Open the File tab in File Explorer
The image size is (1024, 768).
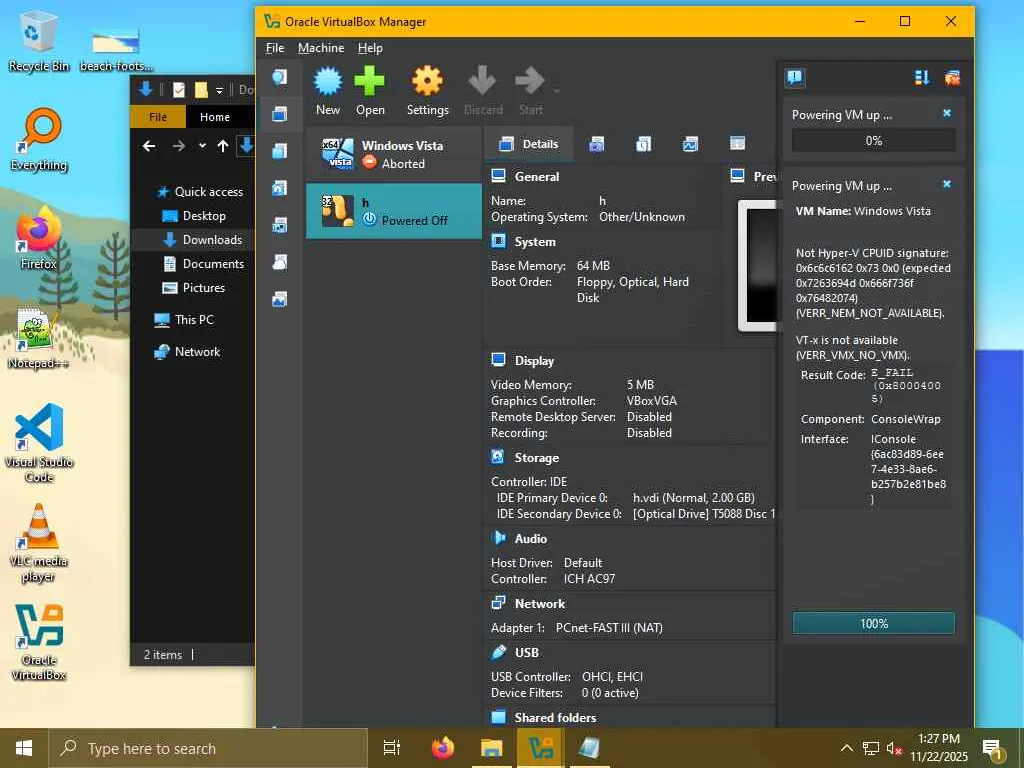pyautogui.click(x=158, y=117)
